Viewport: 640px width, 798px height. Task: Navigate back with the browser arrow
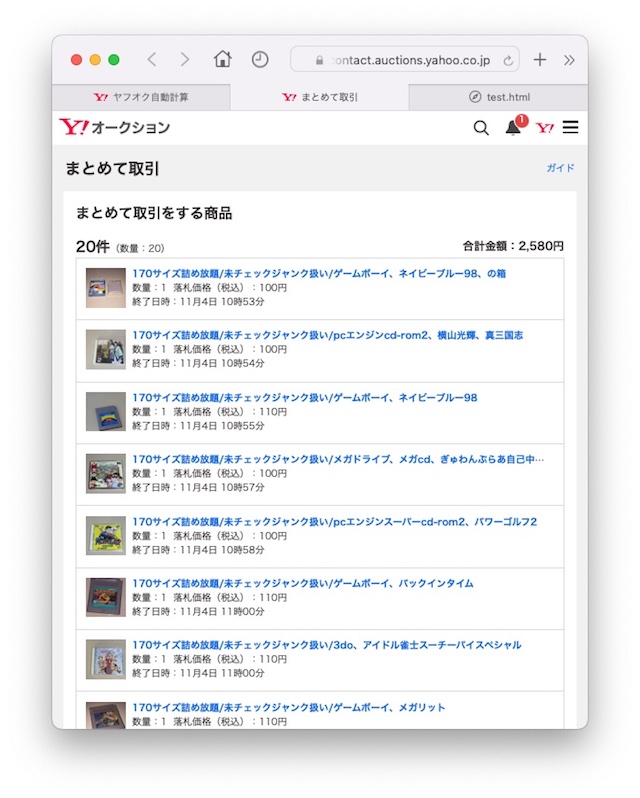tap(152, 60)
